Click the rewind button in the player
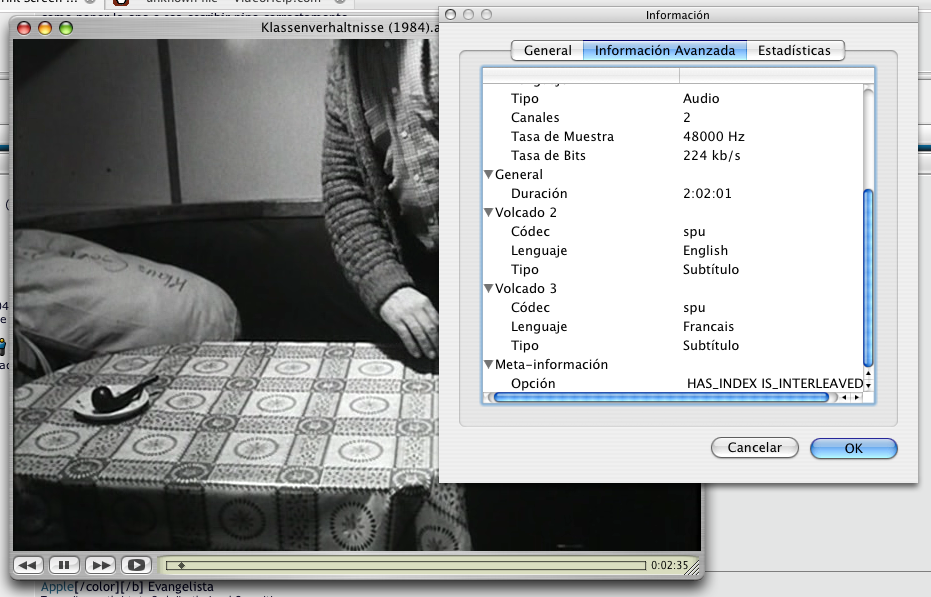 coord(28,565)
